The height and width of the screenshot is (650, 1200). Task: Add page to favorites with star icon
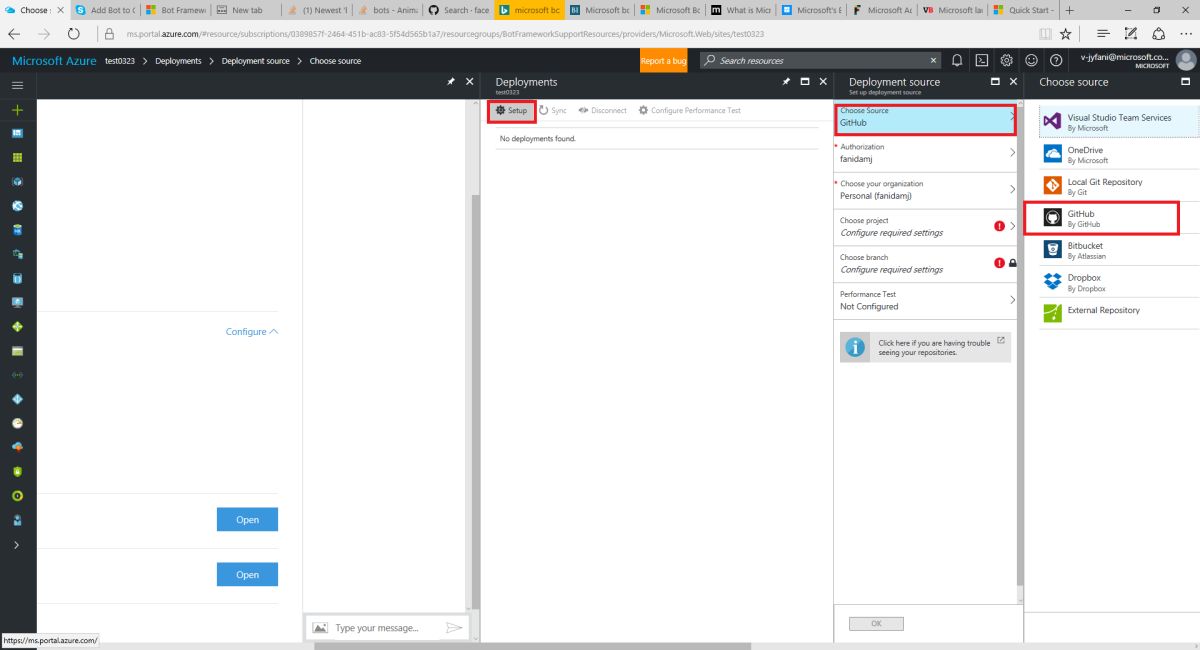click(x=1066, y=33)
